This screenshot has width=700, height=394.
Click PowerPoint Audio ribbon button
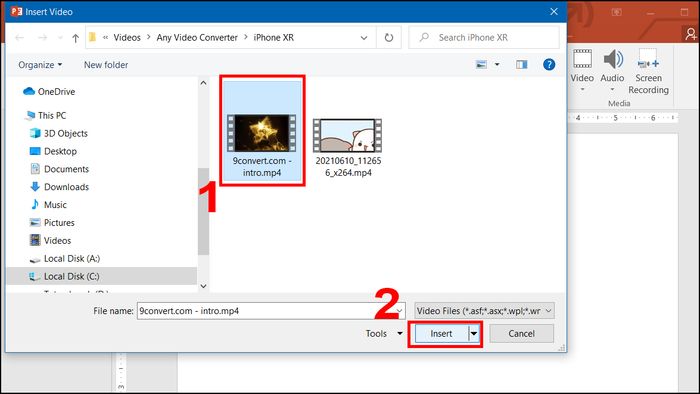click(612, 70)
